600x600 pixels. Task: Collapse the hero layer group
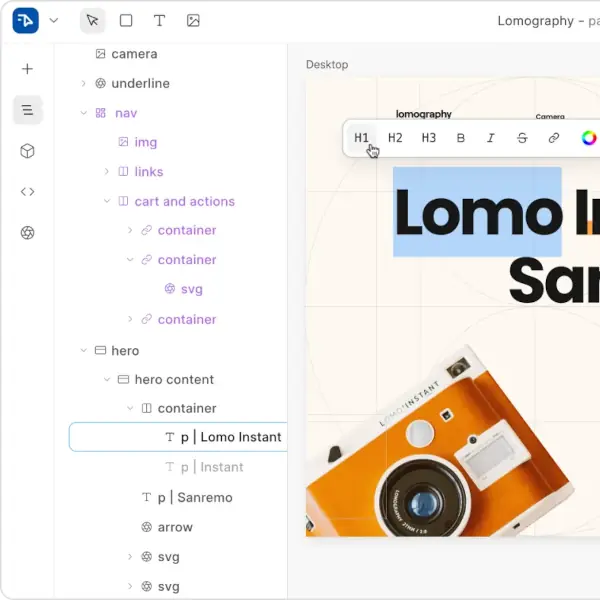tap(84, 351)
